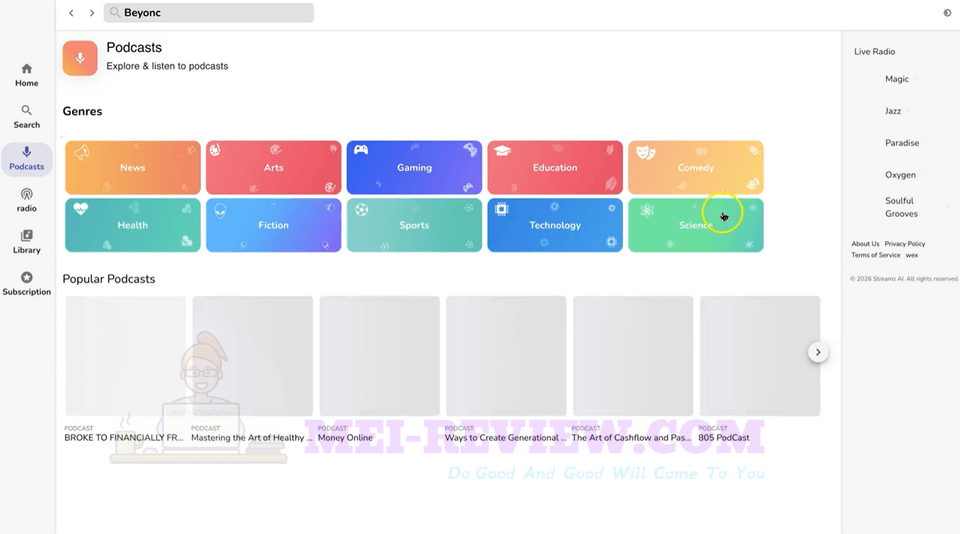The height and width of the screenshot is (534, 960).
Task: Open the About Us link
Action: click(865, 244)
